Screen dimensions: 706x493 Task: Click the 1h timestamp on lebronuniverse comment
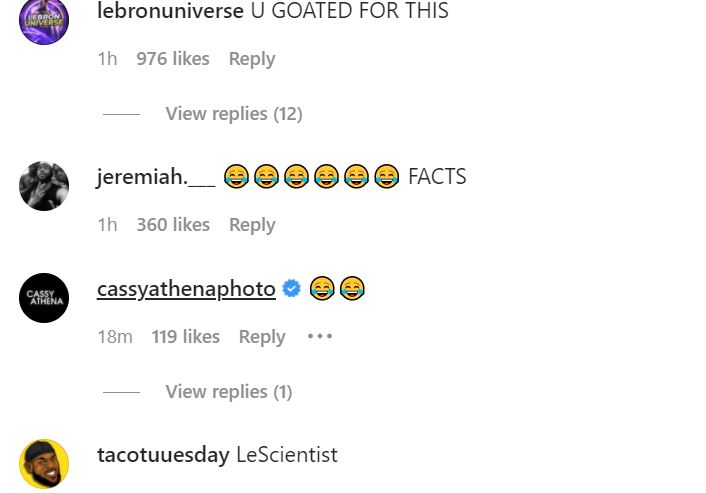[107, 59]
